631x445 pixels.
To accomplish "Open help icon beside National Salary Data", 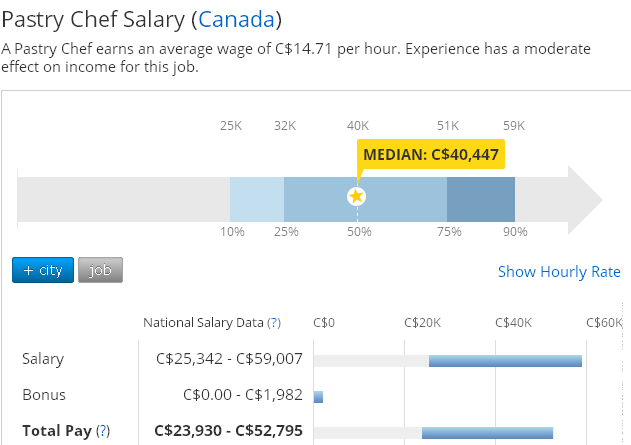I will coord(274,323).
